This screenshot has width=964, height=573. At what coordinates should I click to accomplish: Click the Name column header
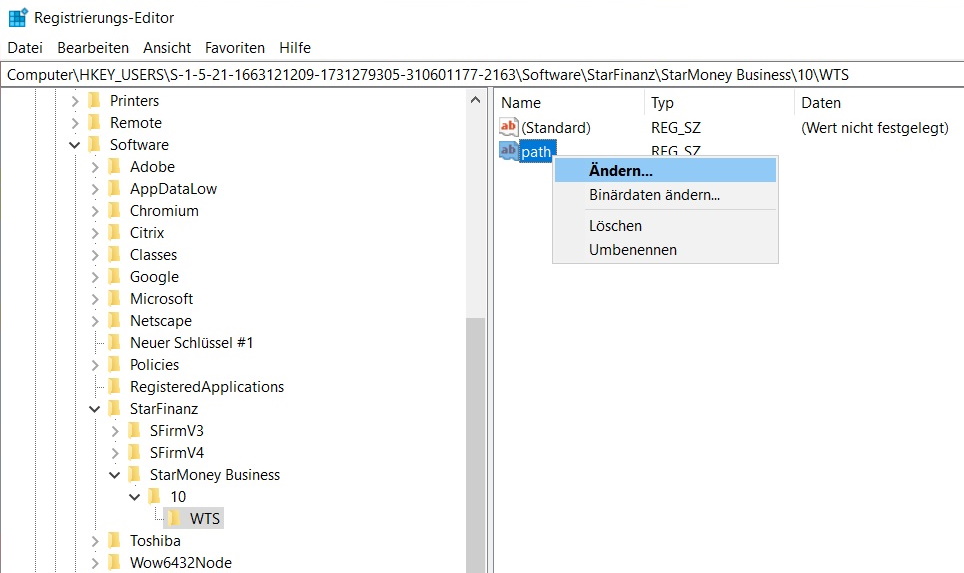569,103
